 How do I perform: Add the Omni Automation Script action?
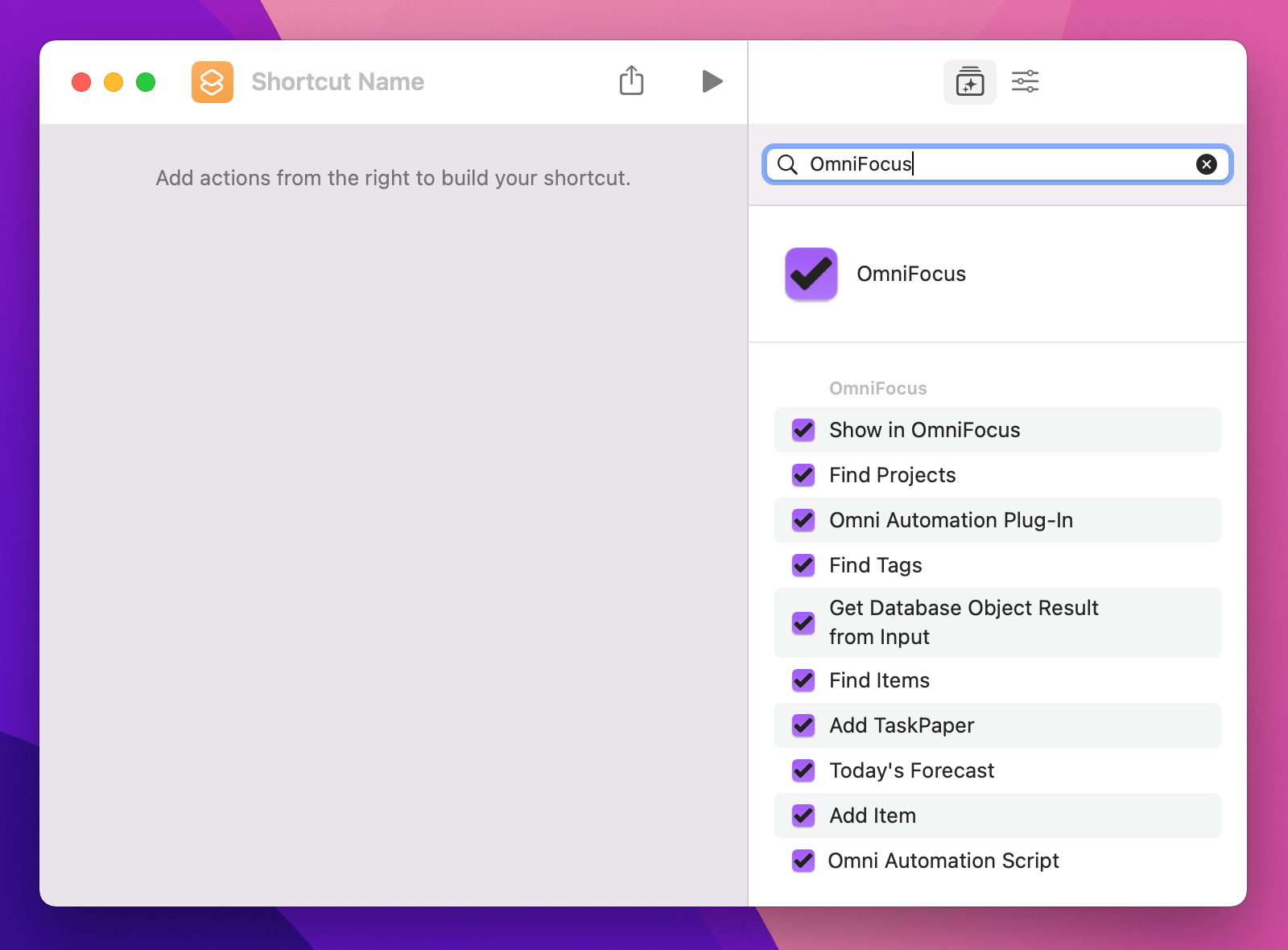pos(997,861)
